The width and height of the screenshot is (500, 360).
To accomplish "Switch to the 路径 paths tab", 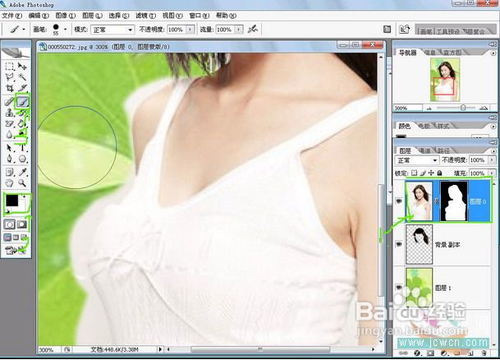I will click(444, 151).
